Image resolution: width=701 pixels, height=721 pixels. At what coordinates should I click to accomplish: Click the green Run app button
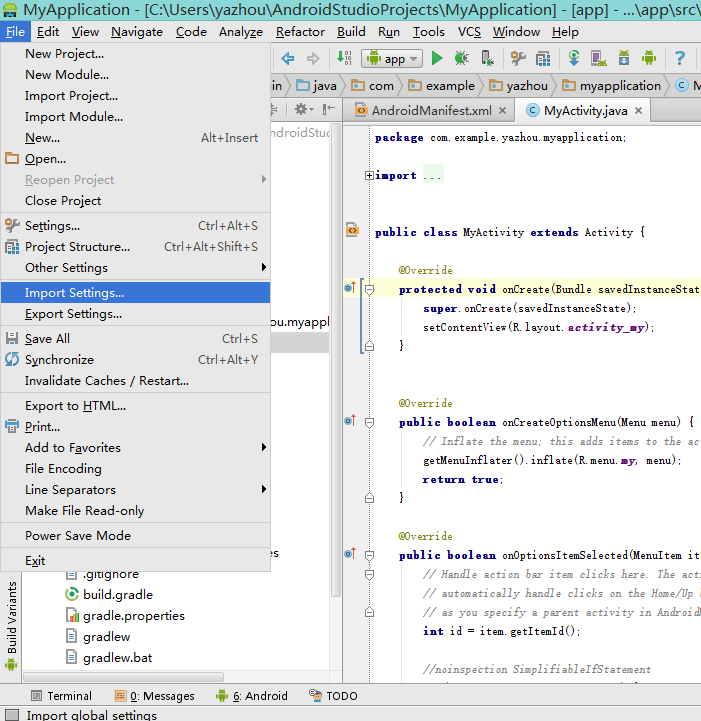click(437, 58)
